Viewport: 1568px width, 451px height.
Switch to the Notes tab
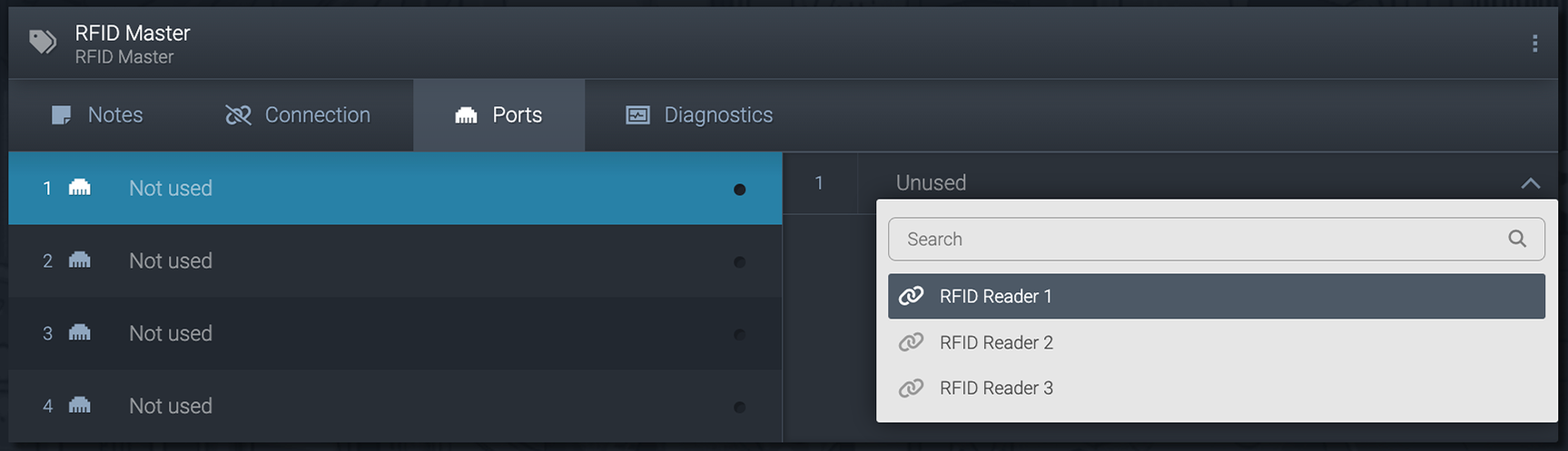[x=98, y=115]
